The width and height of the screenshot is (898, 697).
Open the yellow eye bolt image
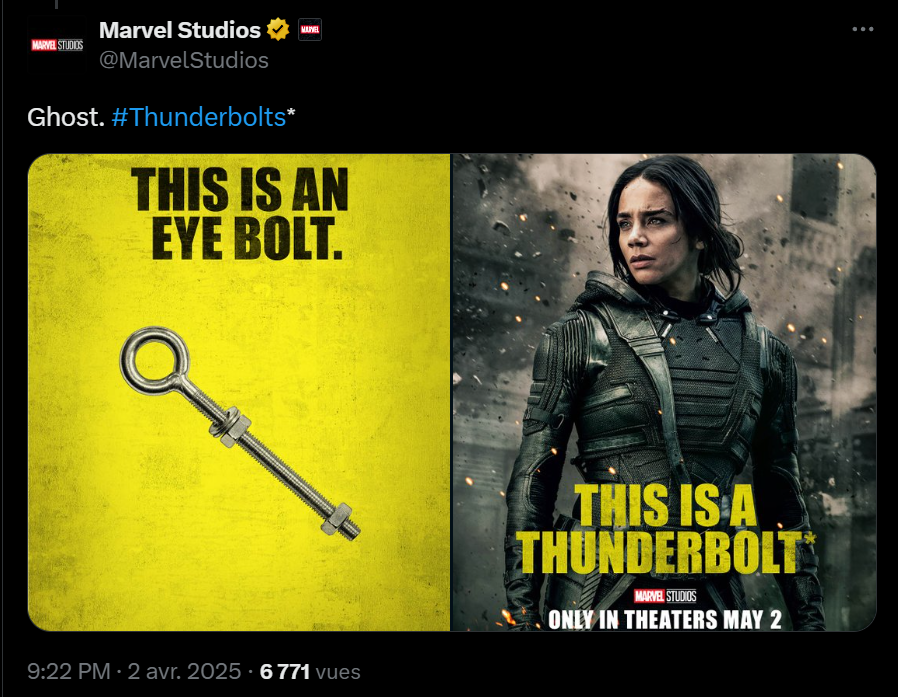[239, 392]
